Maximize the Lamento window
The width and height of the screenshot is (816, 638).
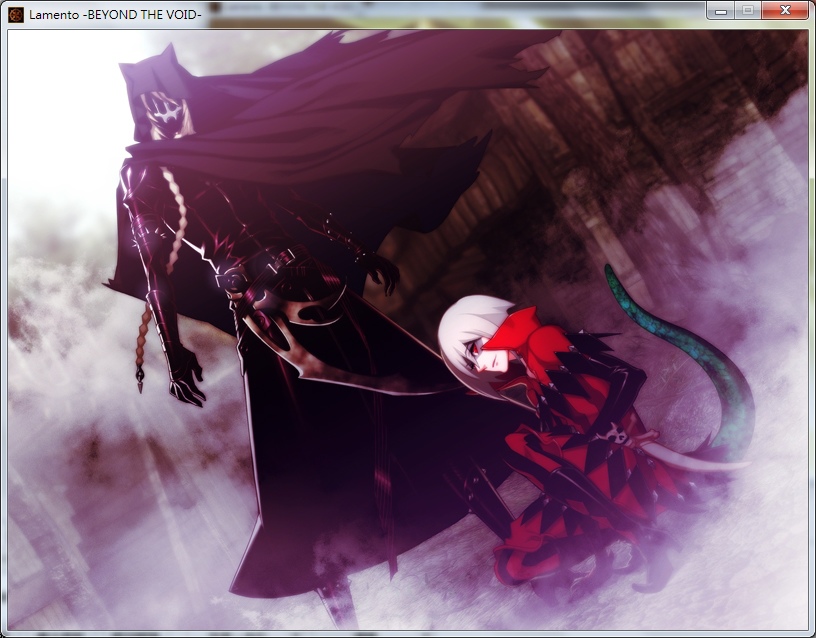coord(748,10)
